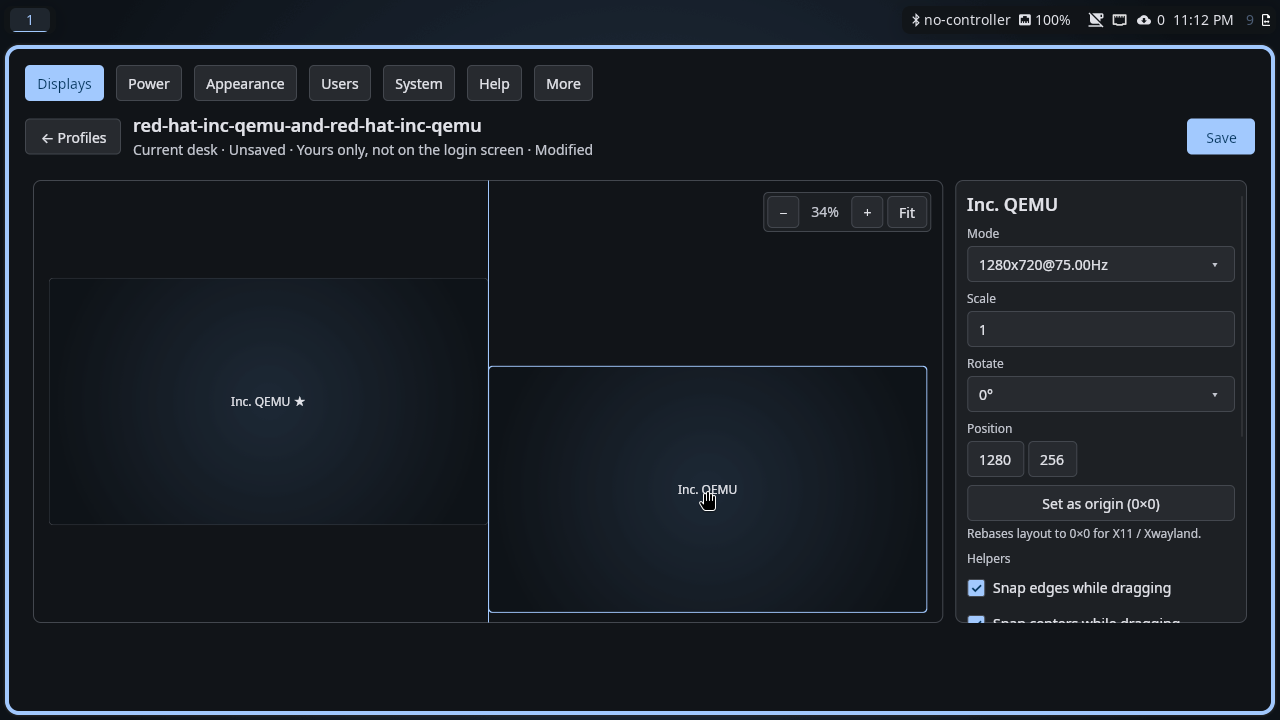This screenshot has width=1280, height=720.
Task: Open the System tab
Action: coord(419,84)
